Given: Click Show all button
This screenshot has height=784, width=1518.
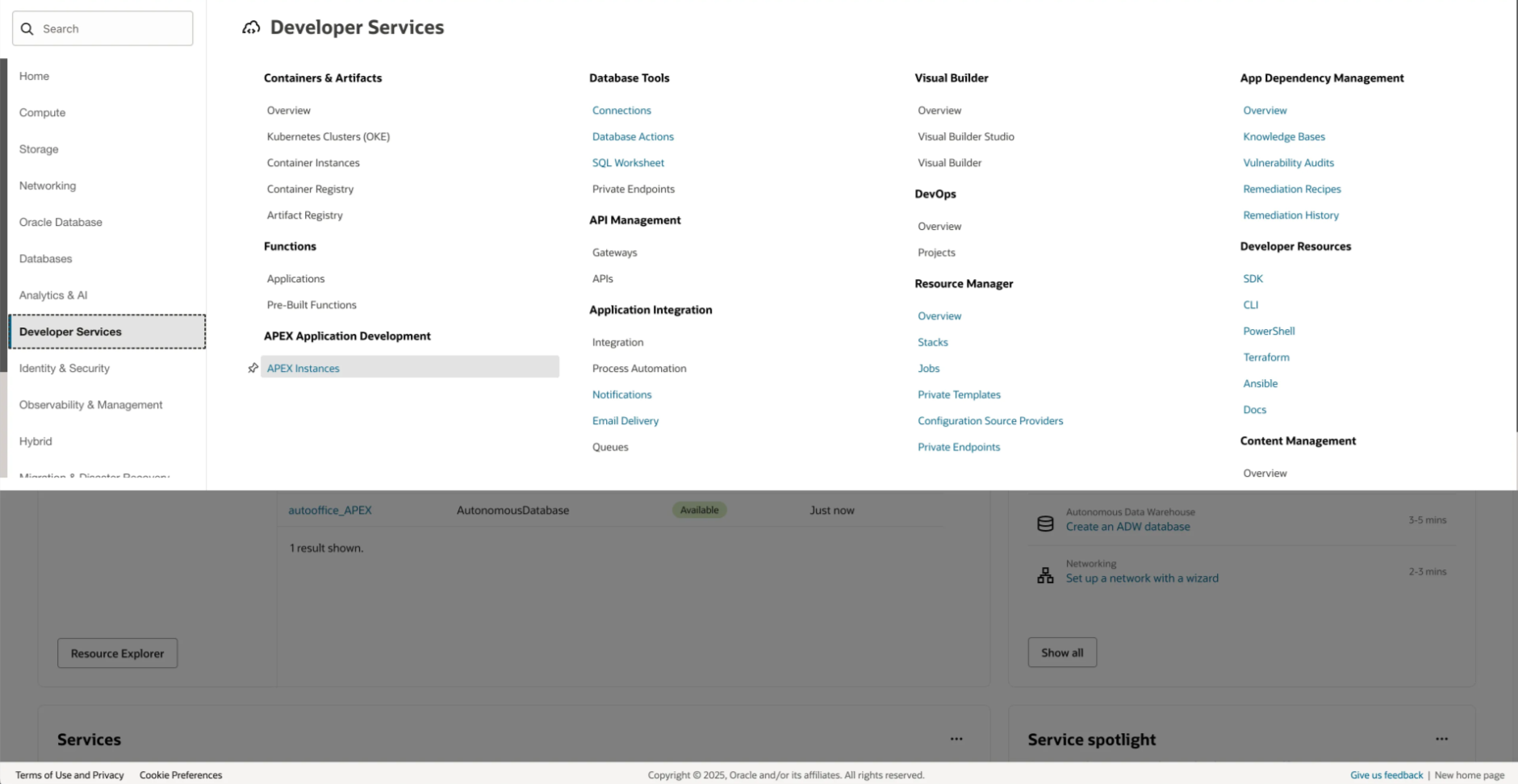Looking at the screenshot, I should (1062, 653).
